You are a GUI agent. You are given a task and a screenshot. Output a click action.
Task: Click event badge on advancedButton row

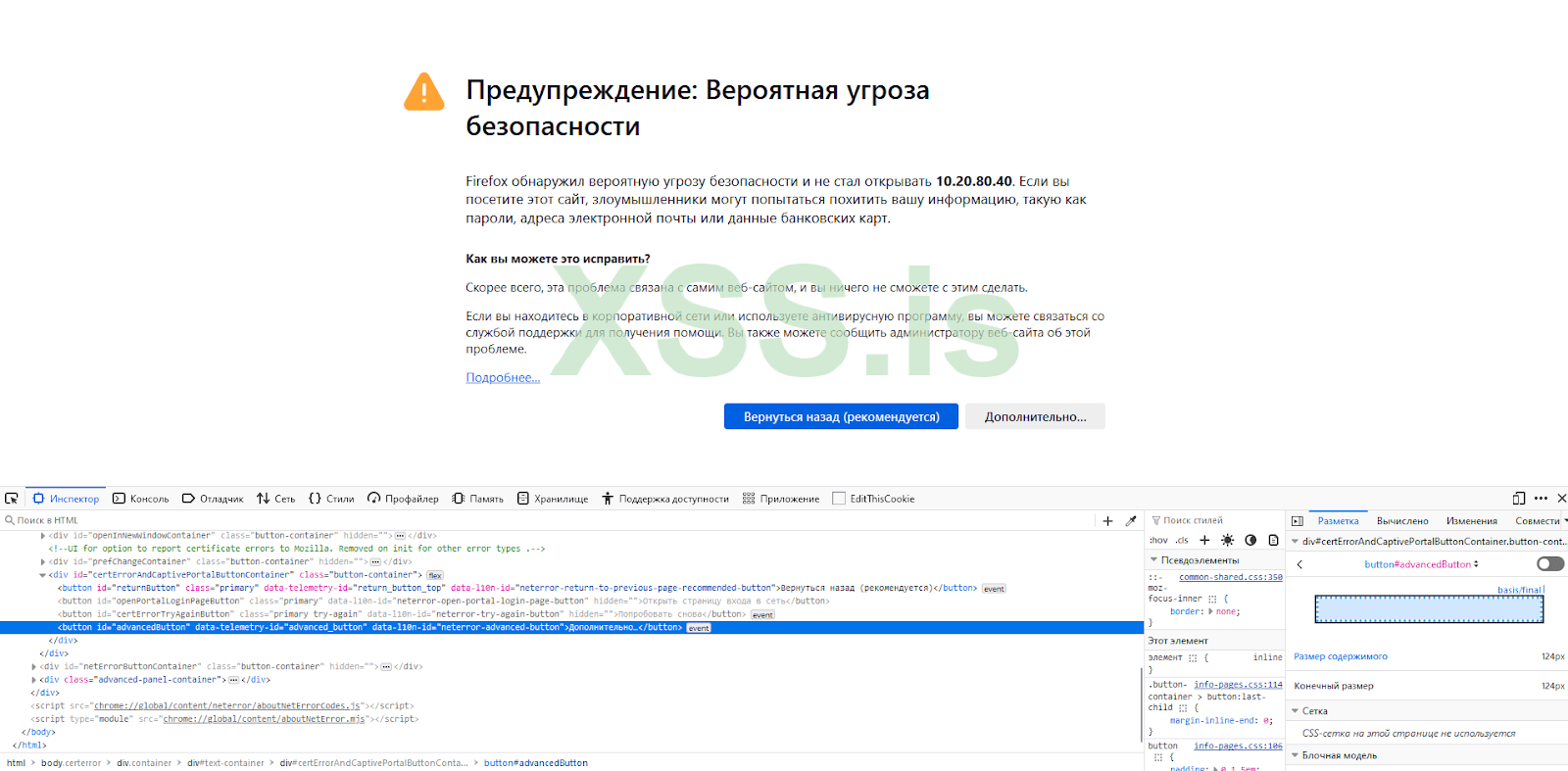699,628
